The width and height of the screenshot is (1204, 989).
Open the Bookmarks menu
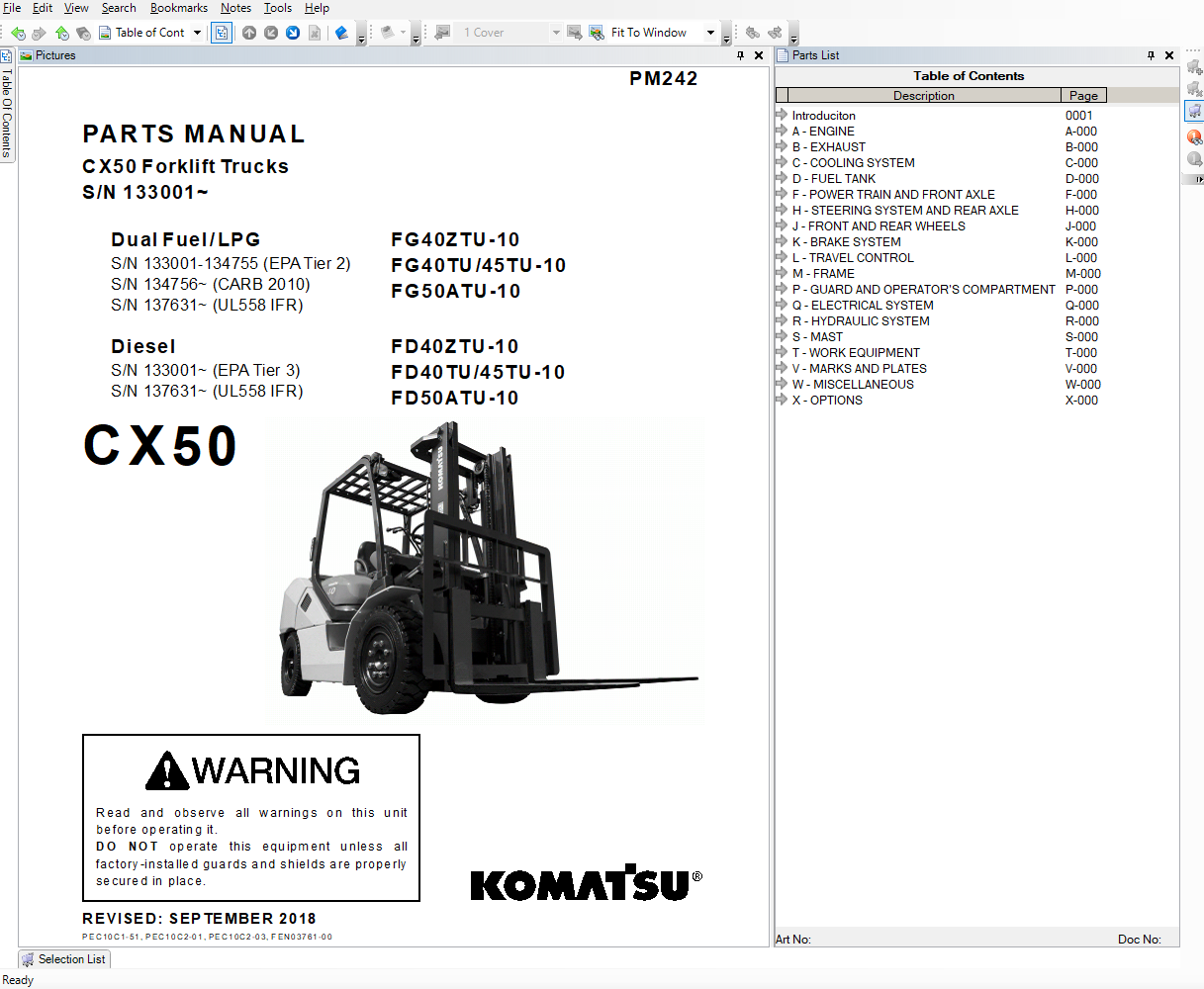click(x=178, y=8)
